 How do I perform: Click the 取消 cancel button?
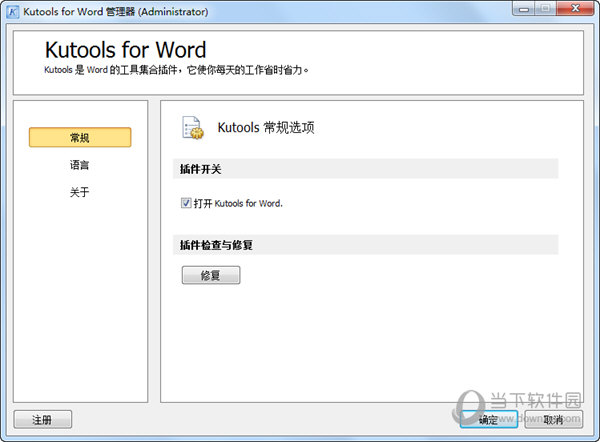point(553,419)
